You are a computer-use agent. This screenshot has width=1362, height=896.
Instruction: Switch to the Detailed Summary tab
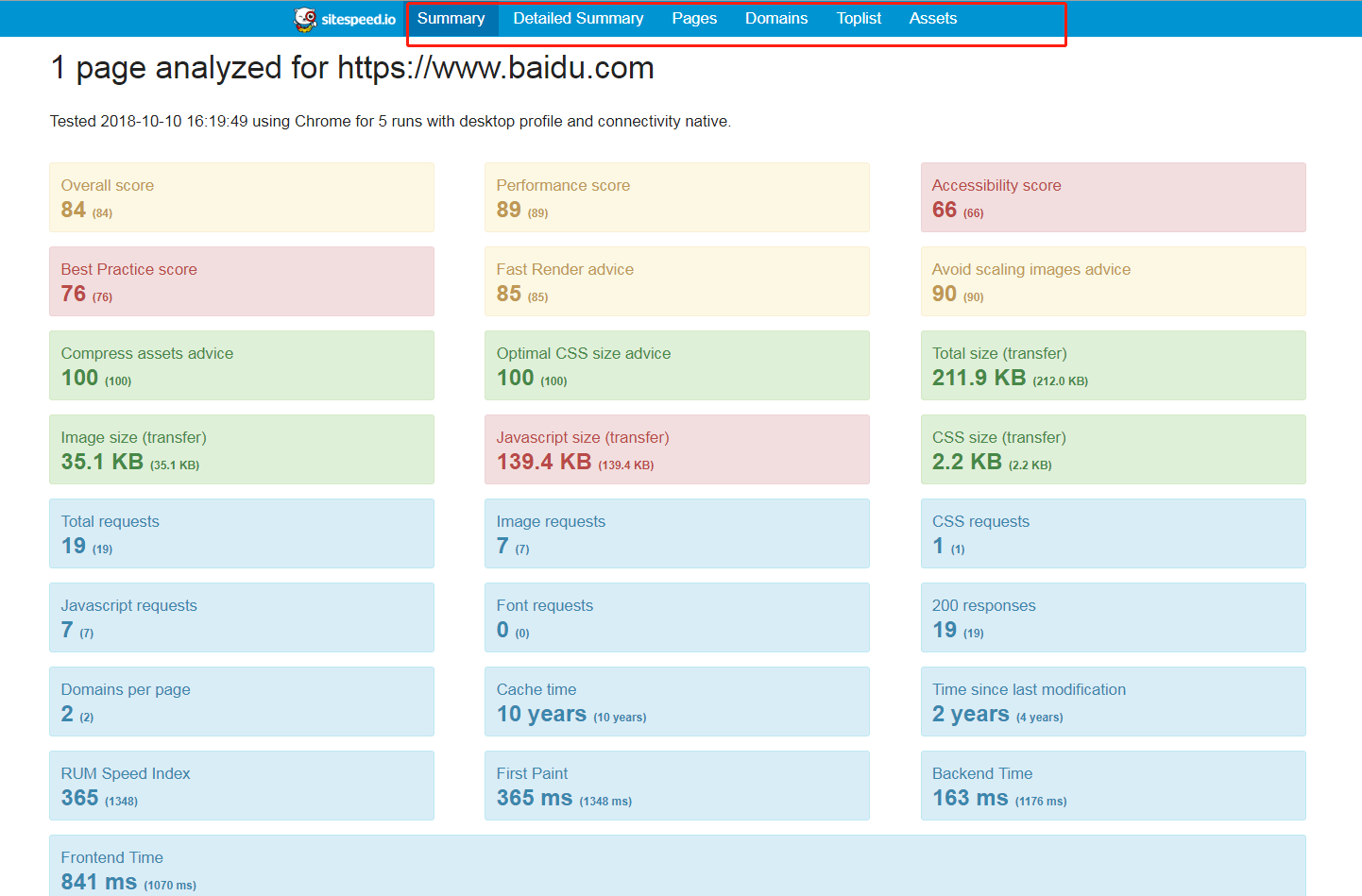(578, 18)
